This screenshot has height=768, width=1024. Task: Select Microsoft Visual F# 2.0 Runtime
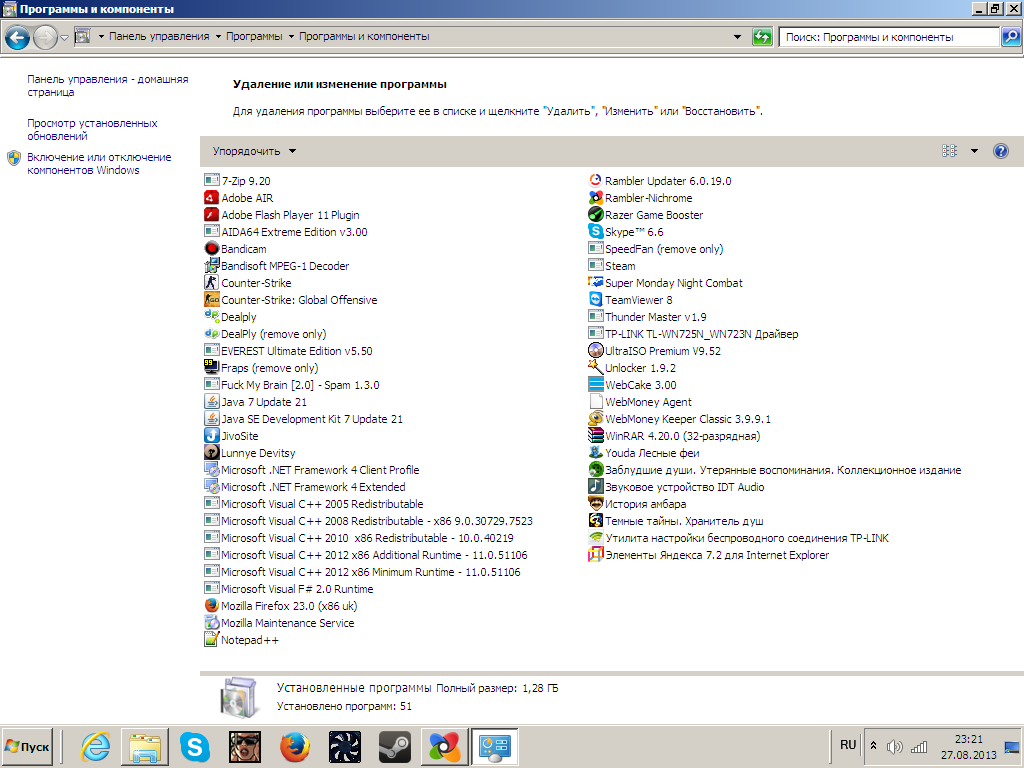pos(289,588)
